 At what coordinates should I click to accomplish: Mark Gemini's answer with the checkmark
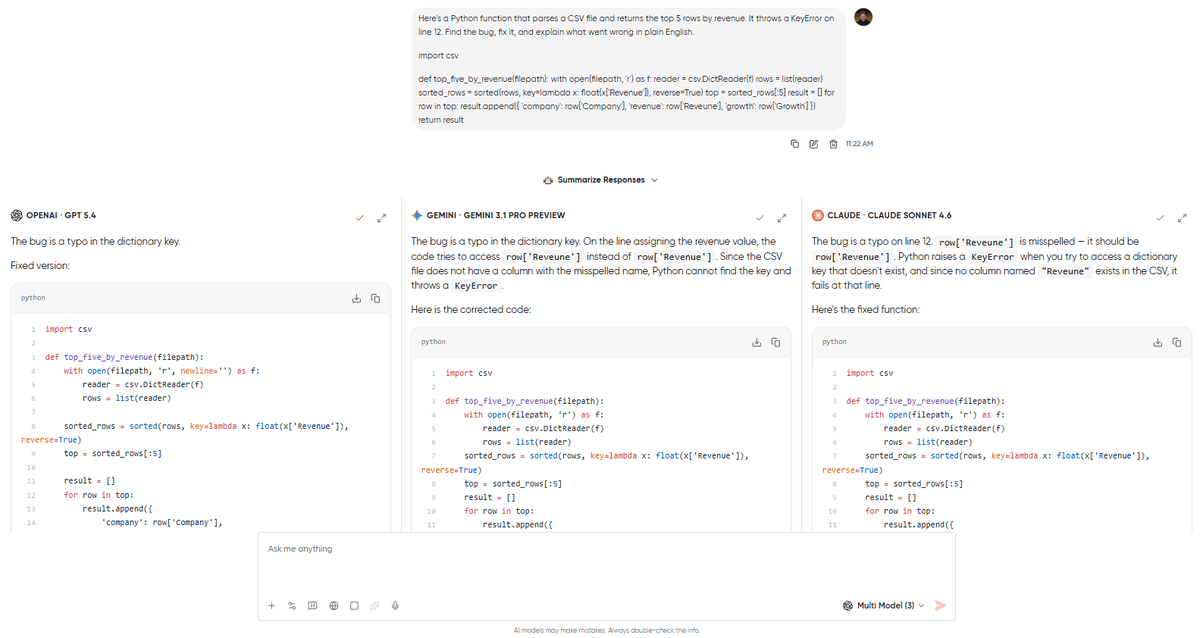pos(759,216)
